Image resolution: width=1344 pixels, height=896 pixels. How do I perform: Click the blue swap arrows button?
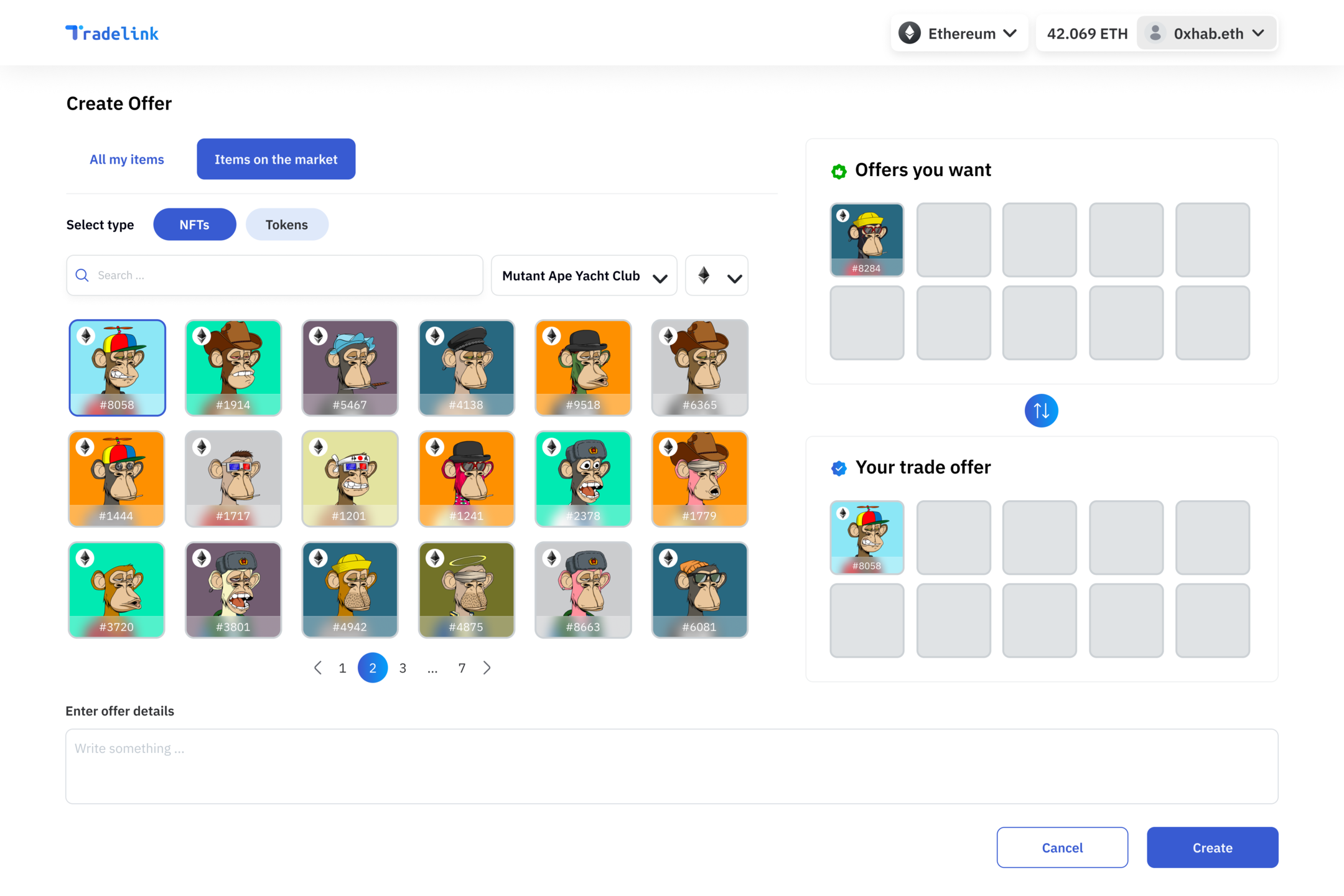[x=1041, y=411]
